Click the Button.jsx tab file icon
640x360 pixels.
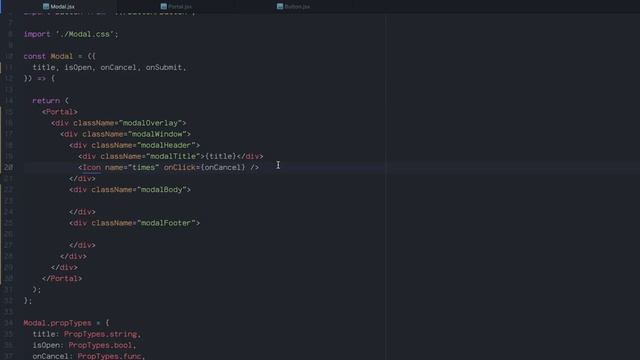click(280, 7)
